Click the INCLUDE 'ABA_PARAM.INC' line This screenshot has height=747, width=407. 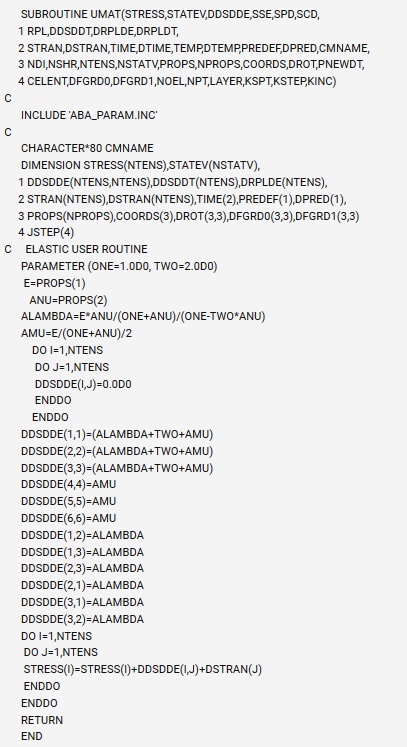pos(89,115)
